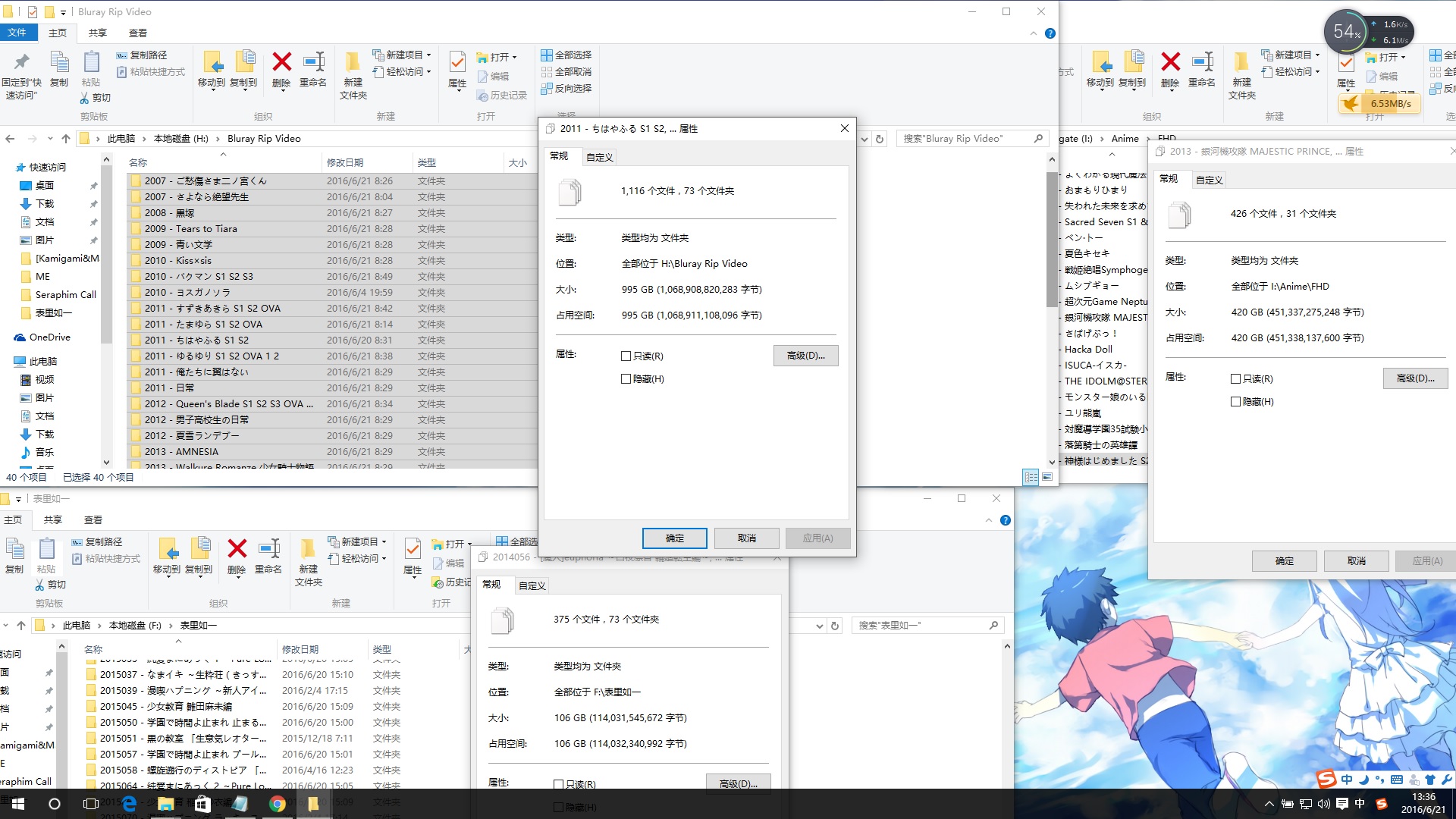Screen dimensions: 1456x819
Task: Click OK in the MAJESTIC PRINCE properties dialog
Action: coord(1285,560)
